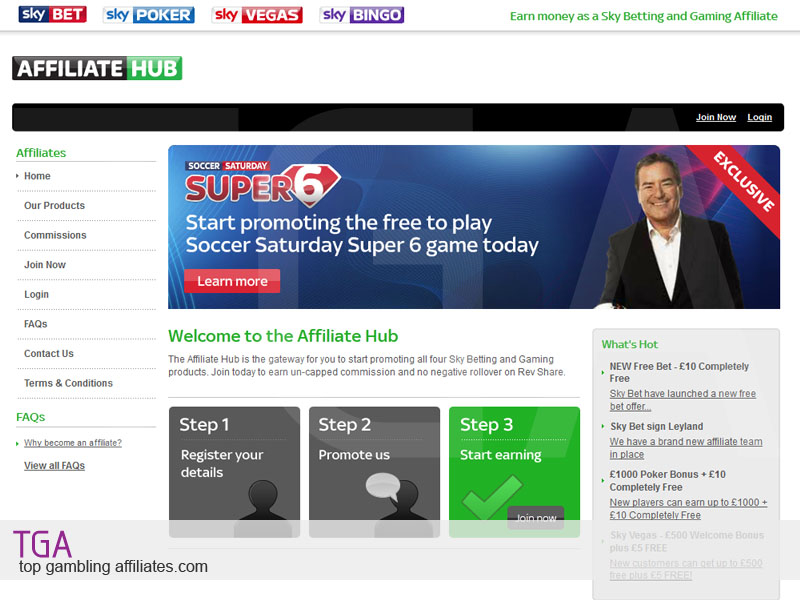Screen dimensions: 800x600
Task: Click the Learn more banner button
Action: 232,281
